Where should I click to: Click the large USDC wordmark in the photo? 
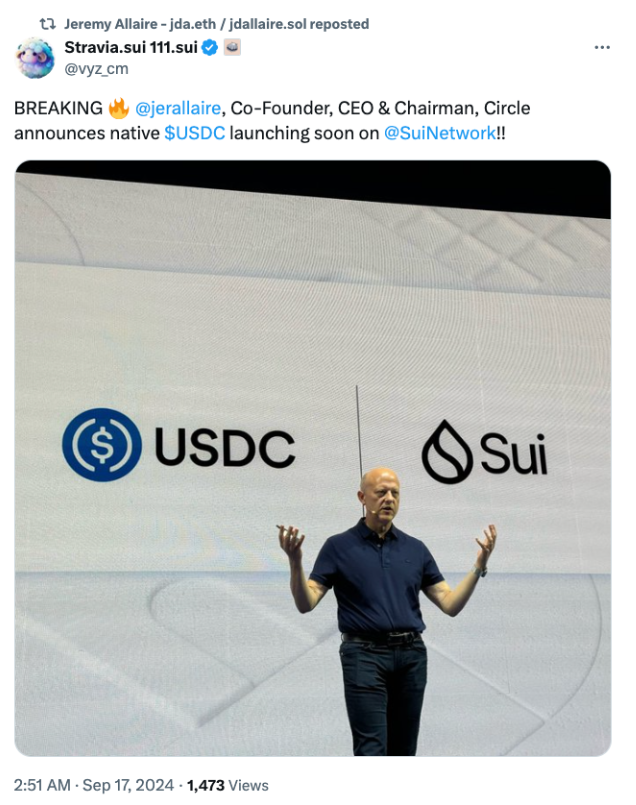(x=225, y=448)
